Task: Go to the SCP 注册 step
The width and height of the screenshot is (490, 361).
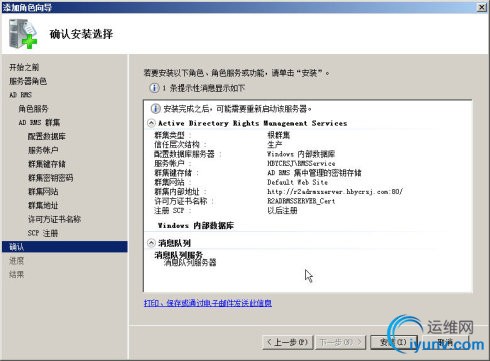Action: 43,233
